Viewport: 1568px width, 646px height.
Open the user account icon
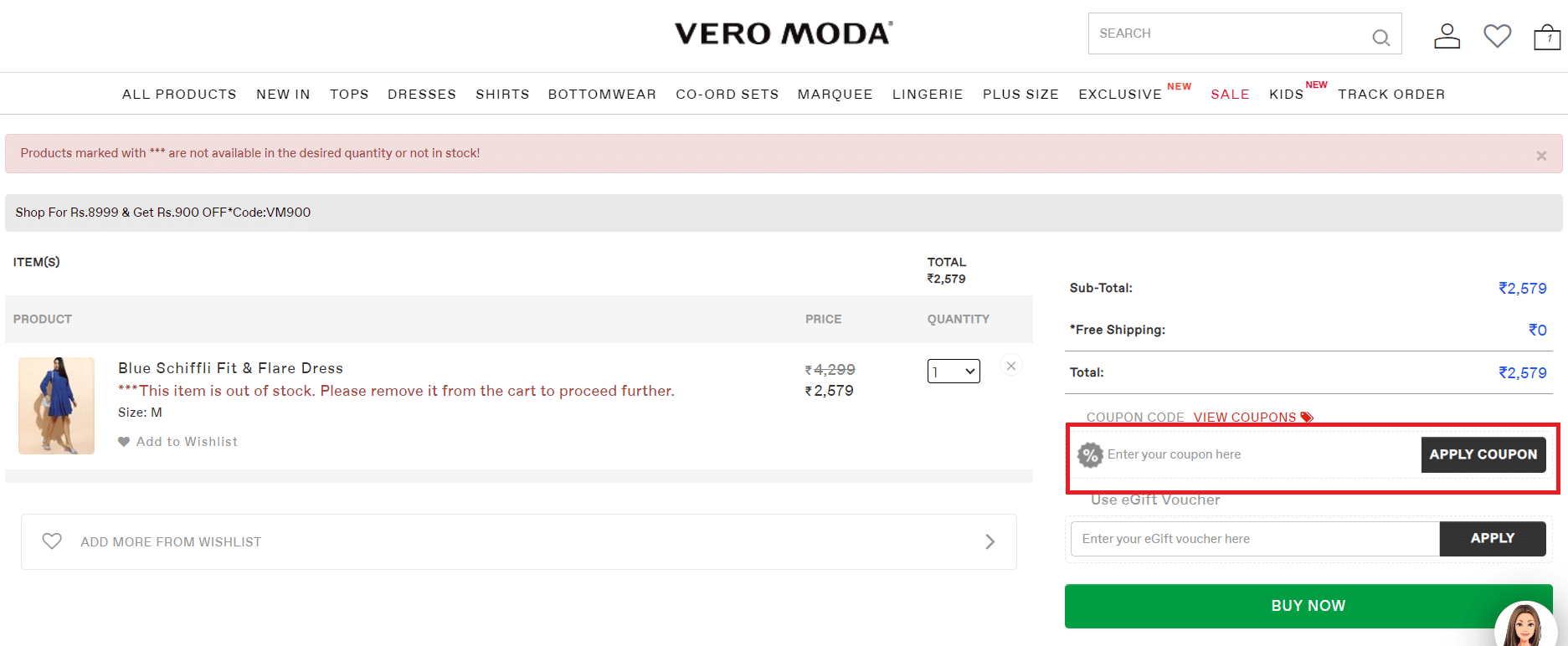1447,36
